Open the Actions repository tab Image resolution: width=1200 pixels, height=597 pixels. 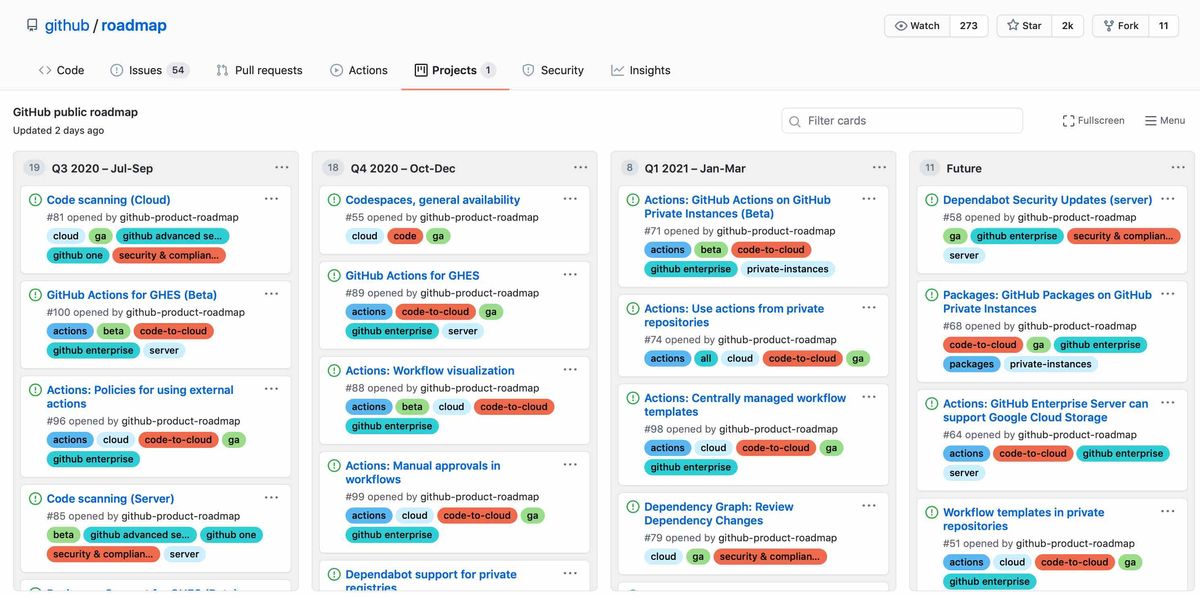coord(359,70)
